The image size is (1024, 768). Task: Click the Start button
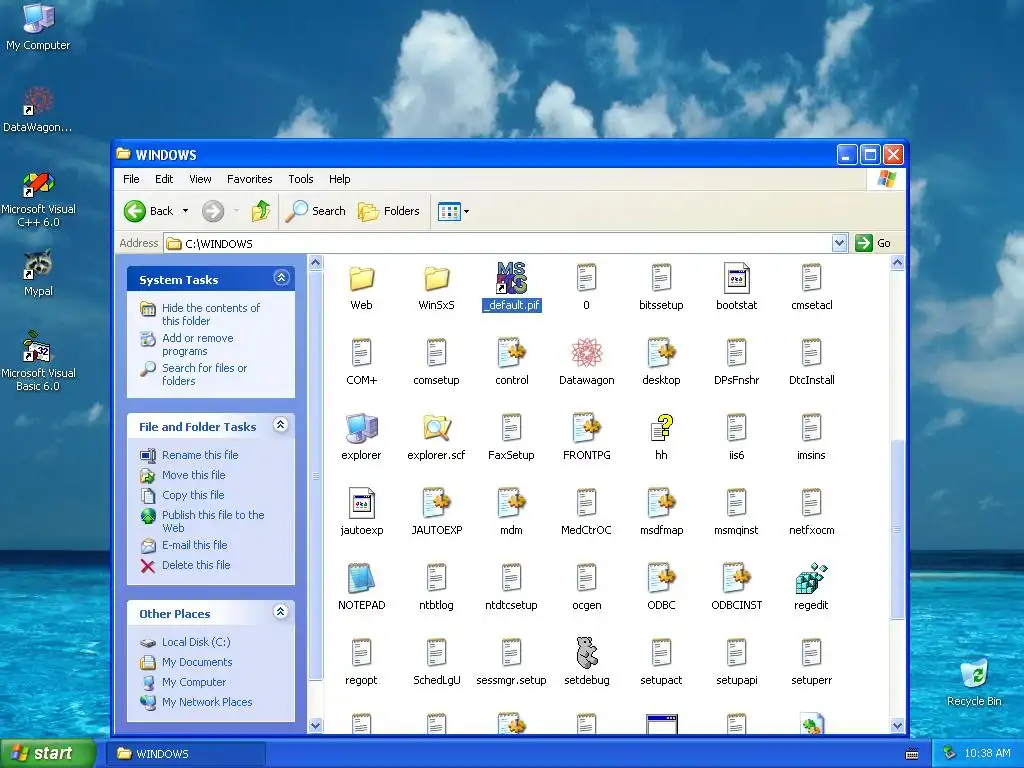(47, 753)
